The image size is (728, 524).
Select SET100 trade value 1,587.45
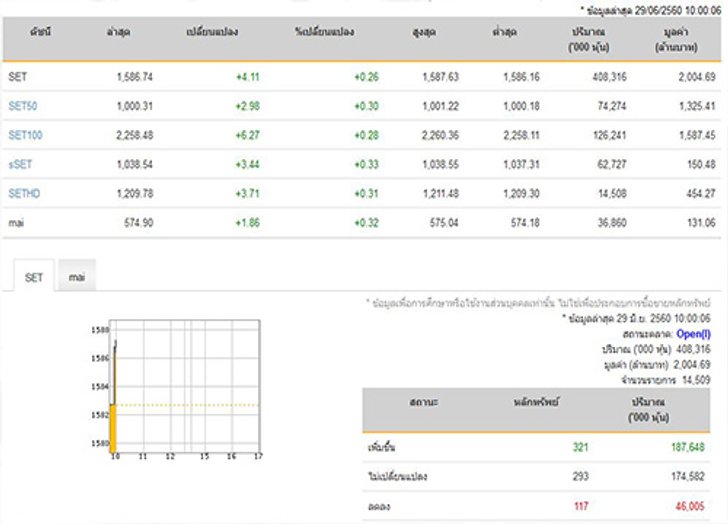[x=697, y=135]
